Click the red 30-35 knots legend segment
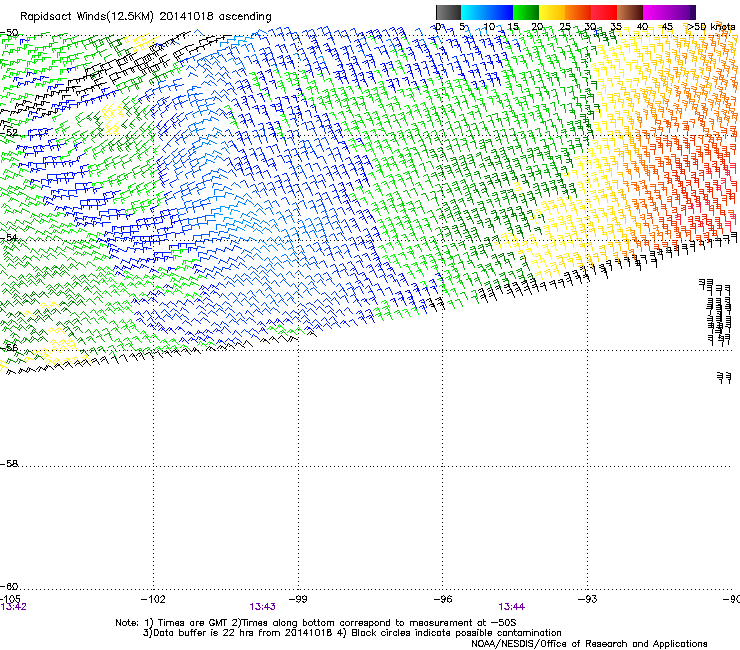The image size is (740, 650). pos(604,12)
